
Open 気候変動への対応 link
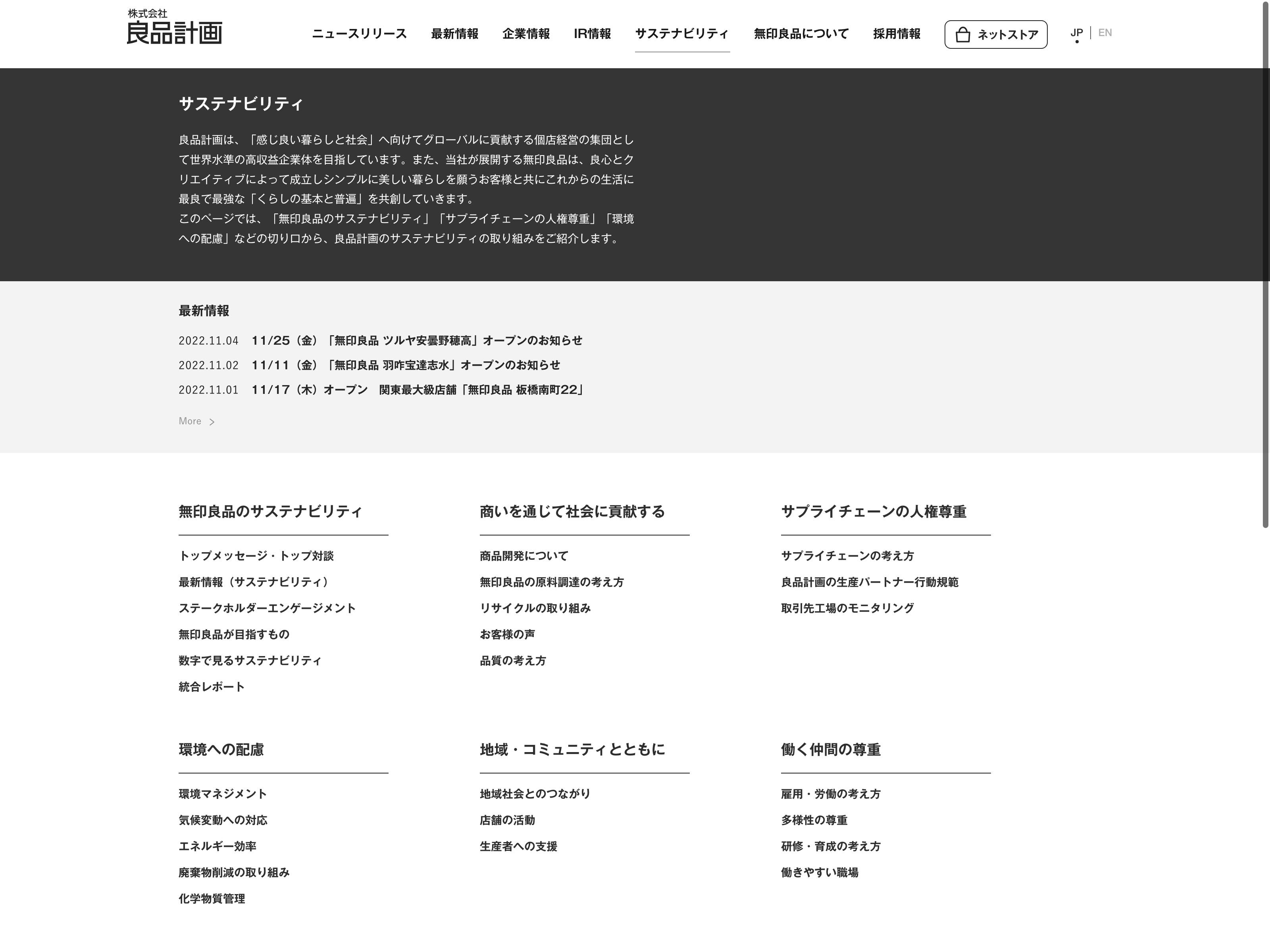[x=223, y=820]
